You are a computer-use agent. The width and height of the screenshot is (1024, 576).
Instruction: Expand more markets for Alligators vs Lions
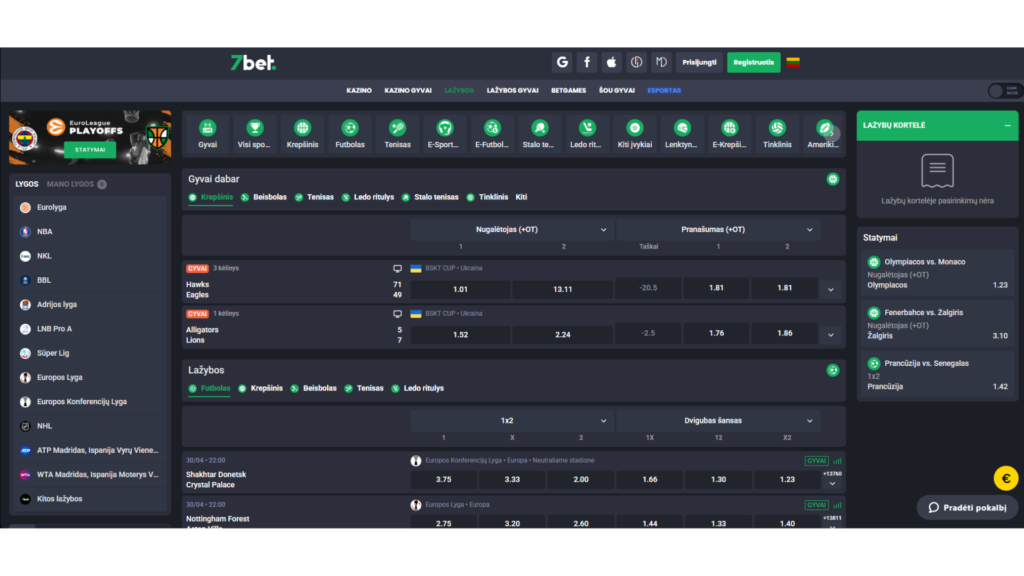tap(831, 335)
